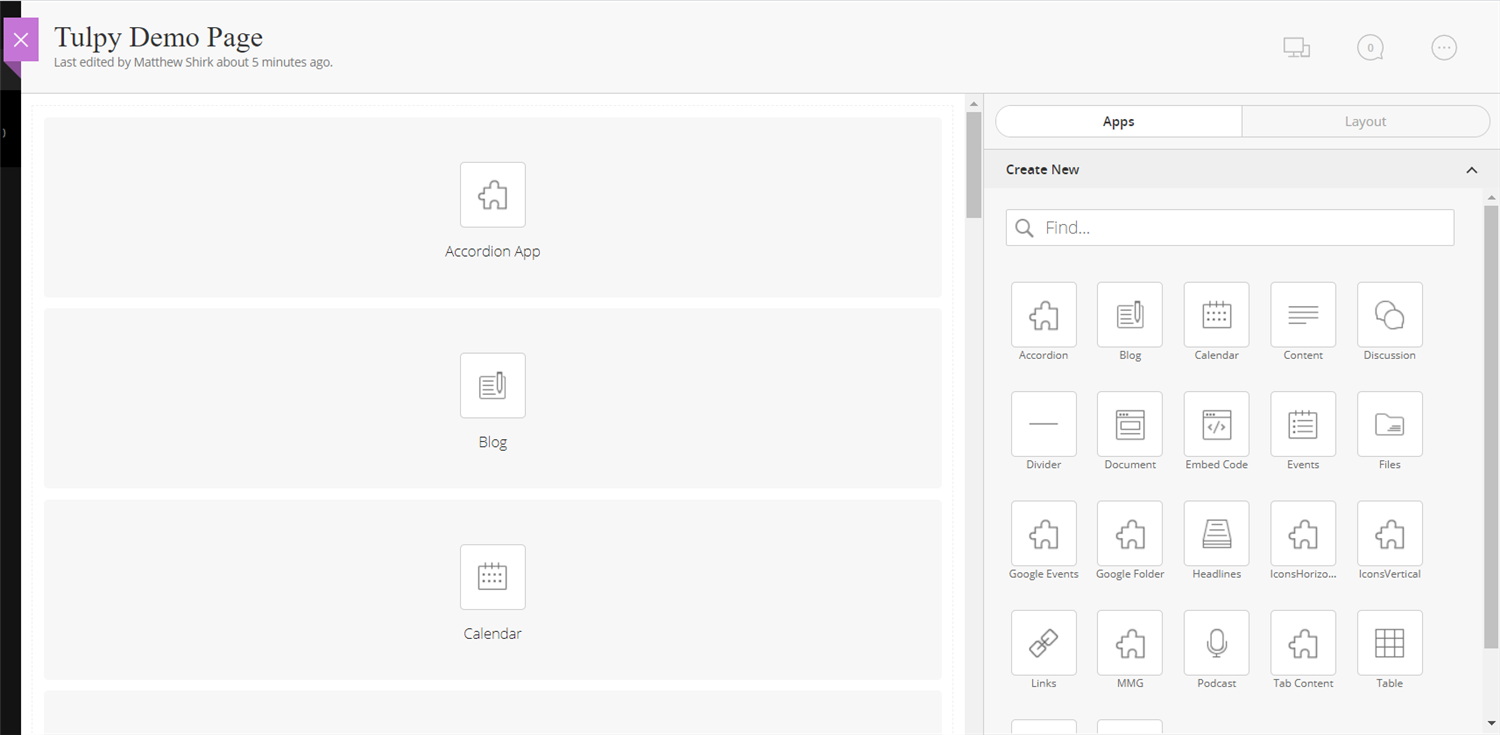Select the Content app icon
The image size is (1500, 735).
(x=1303, y=315)
